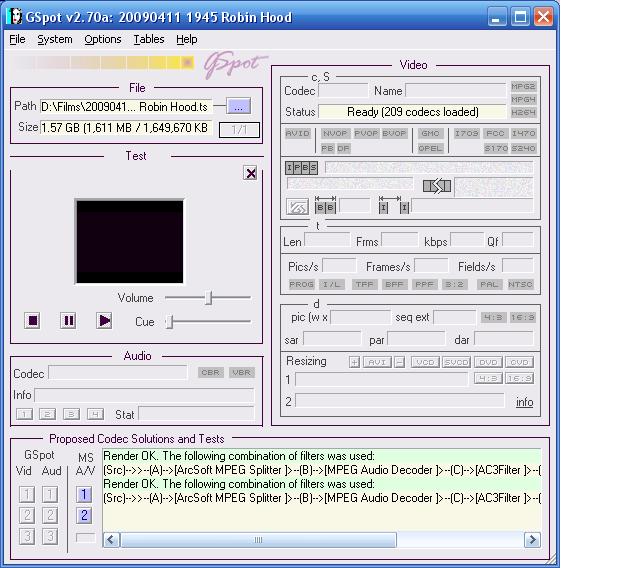Image resolution: width=640 pixels, height=568 pixels.
Task: Click the 3:2 pulldown indicator
Action: (x=454, y=284)
